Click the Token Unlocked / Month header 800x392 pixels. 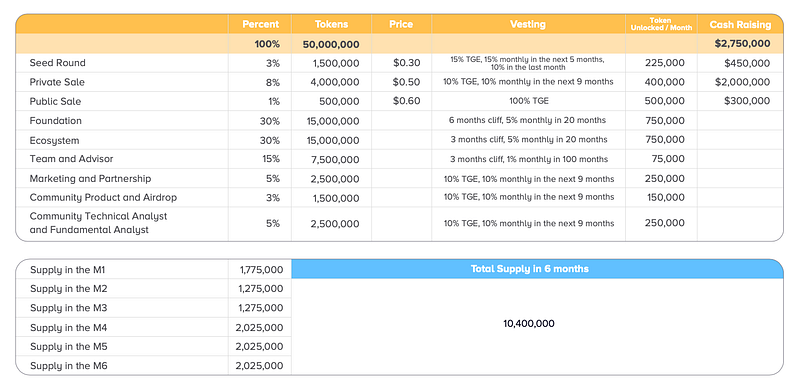tap(661, 24)
